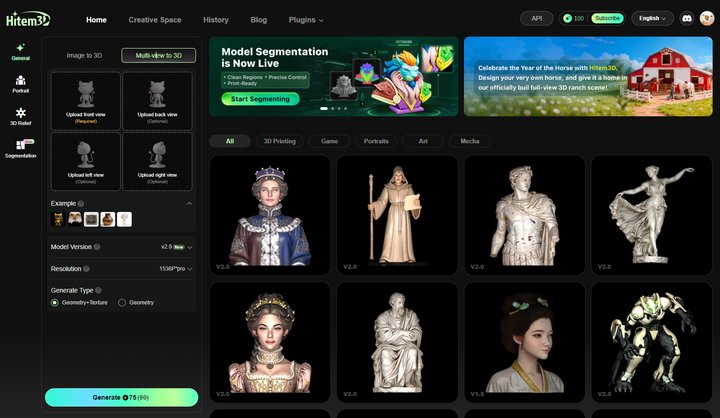
Task: Filter gallery by 3D Printing
Action: (280, 141)
